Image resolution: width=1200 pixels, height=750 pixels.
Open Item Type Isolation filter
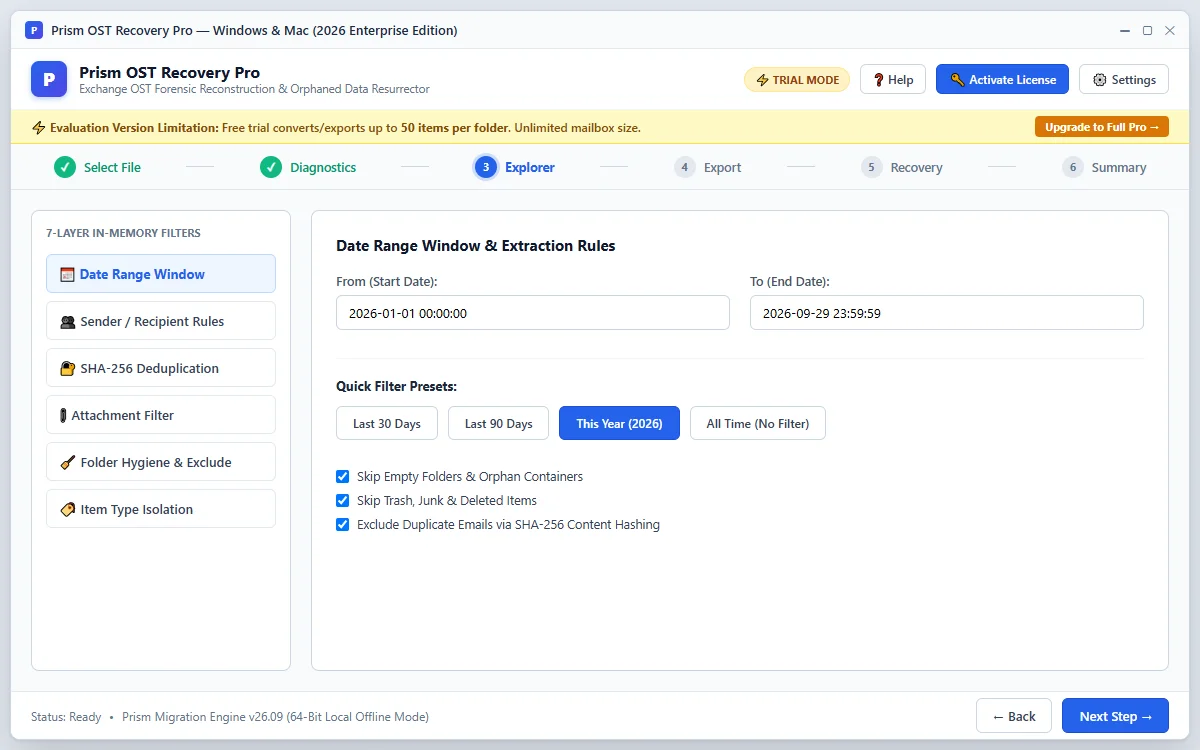(x=161, y=509)
